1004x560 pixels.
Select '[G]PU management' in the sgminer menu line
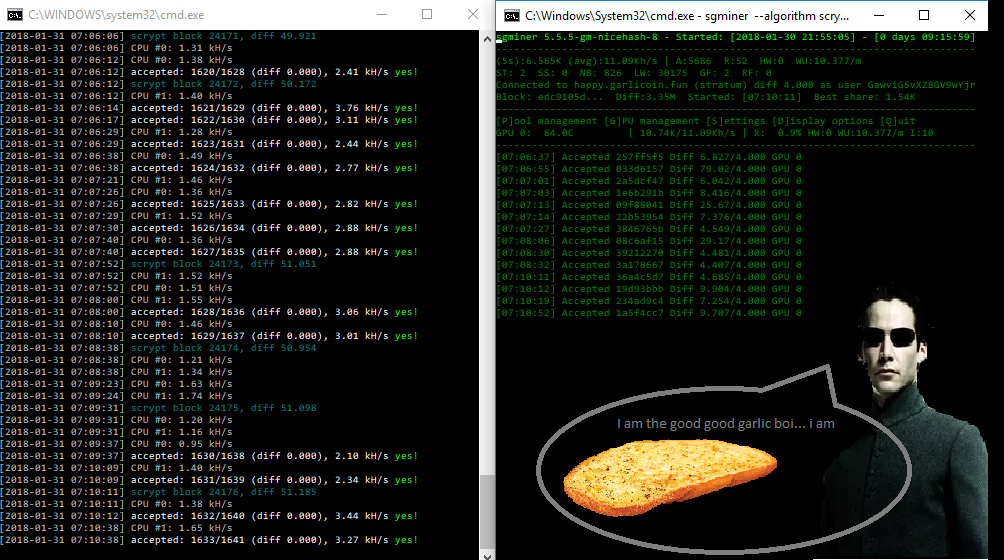(652, 121)
